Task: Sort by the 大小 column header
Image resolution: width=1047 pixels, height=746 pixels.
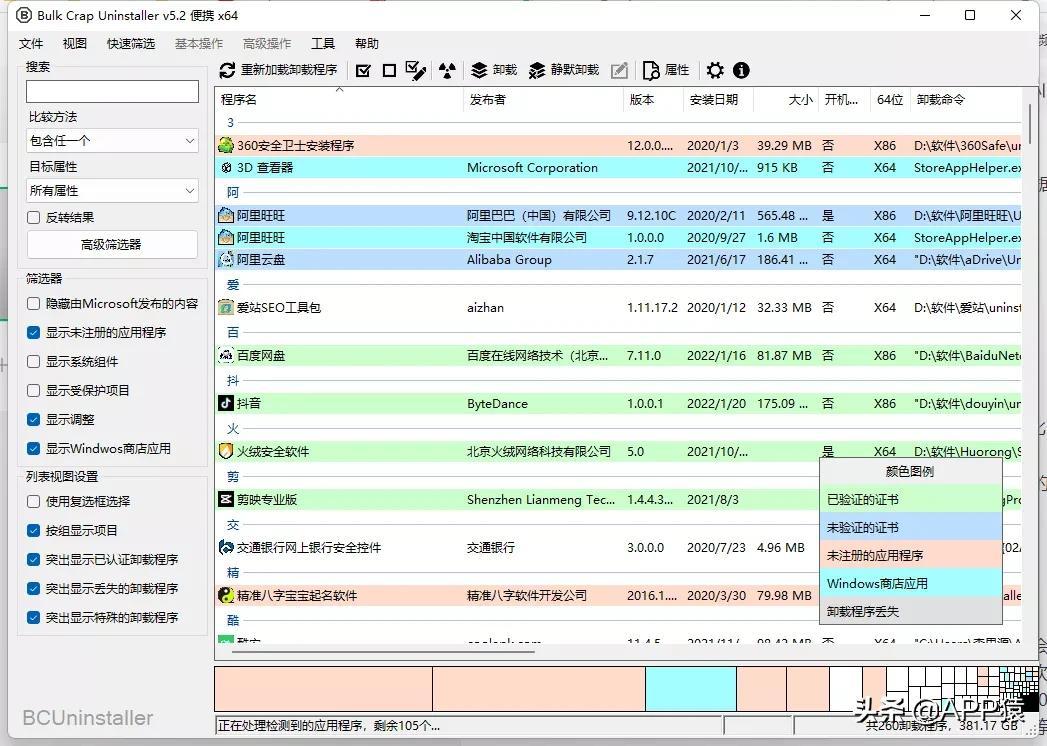Action: pyautogui.click(x=785, y=100)
